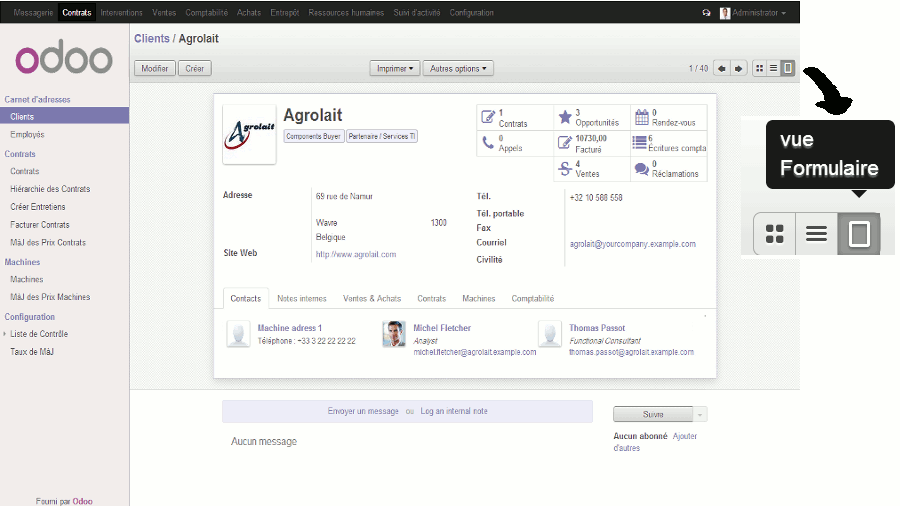Open the 3 Opportunités star button

592,118
